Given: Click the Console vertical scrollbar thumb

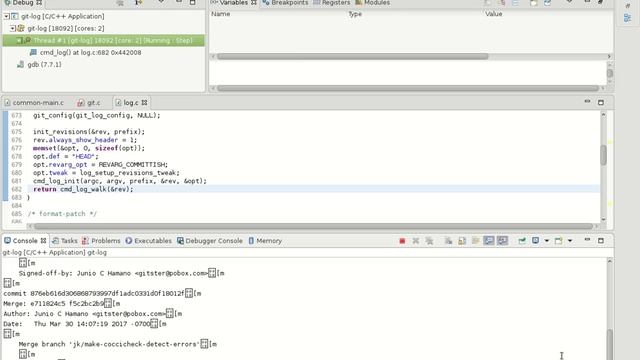Looking at the screenshot, I should click(x=610, y=345).
